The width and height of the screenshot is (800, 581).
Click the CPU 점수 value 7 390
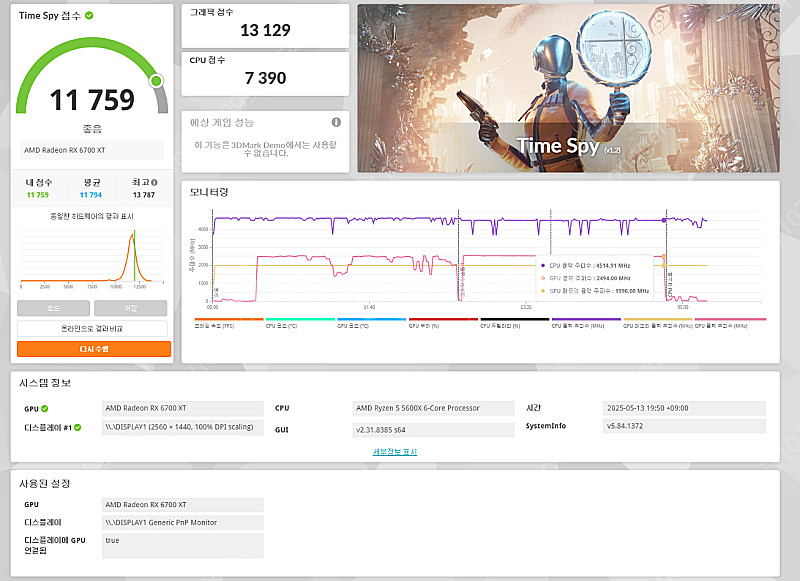(265, 78)
